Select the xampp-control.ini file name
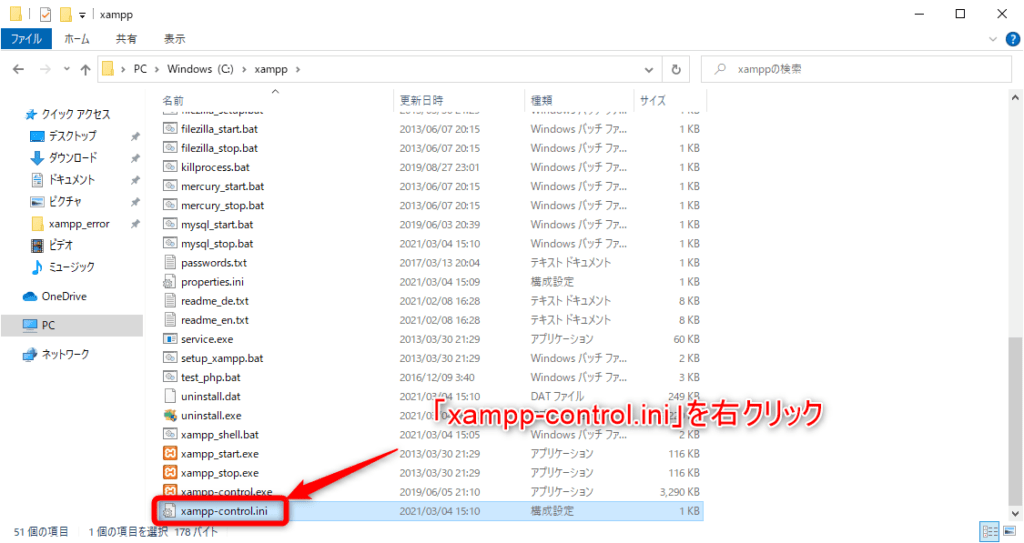This screenshot has height=543, width=1024. [224, 511]
